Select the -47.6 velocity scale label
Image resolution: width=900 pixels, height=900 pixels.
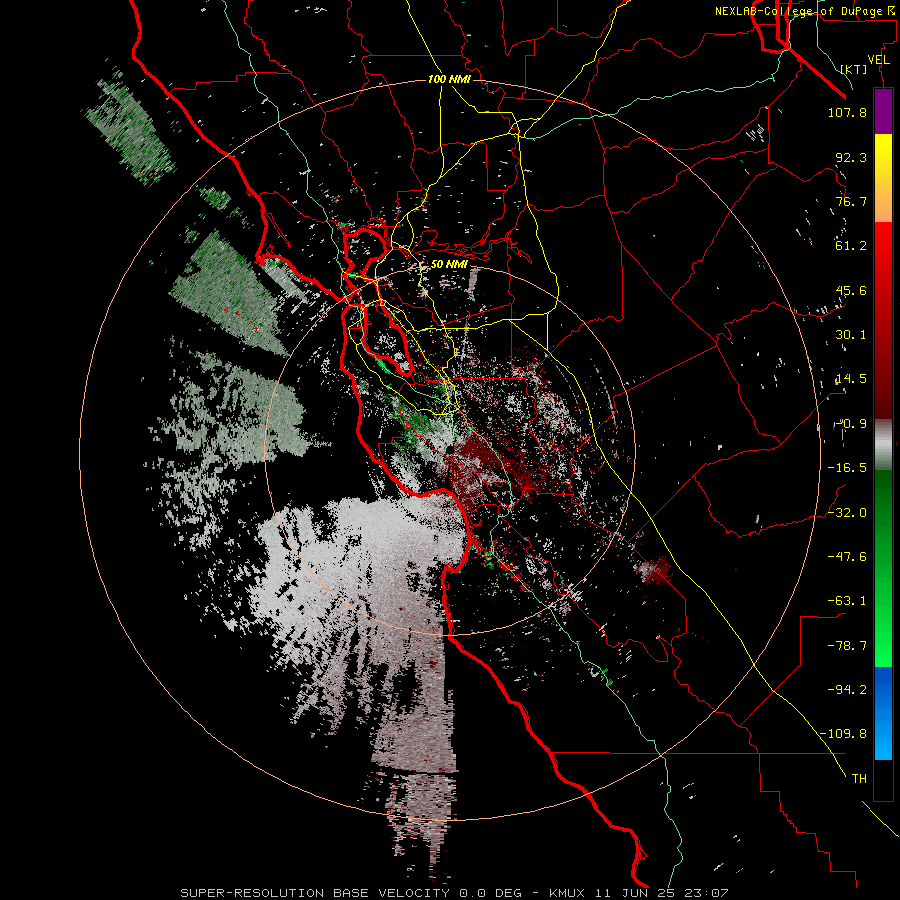(847, 557)
